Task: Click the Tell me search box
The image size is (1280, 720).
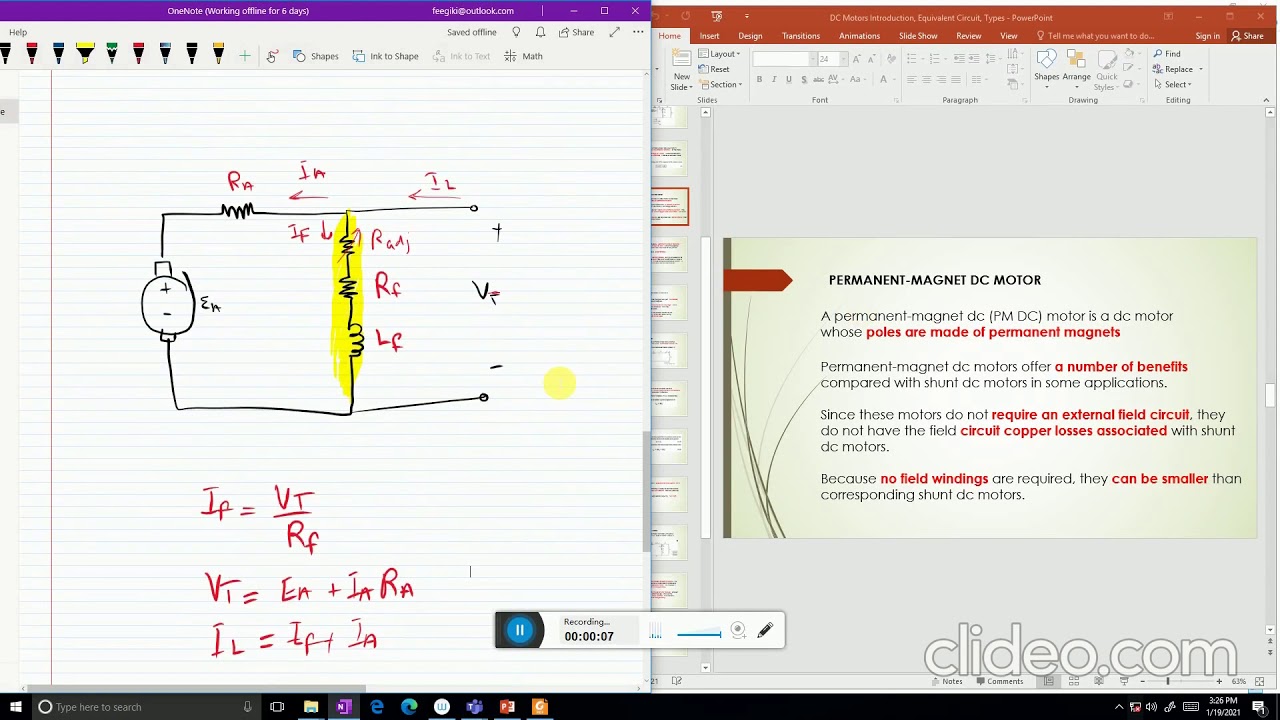Action: [1095, 36]
